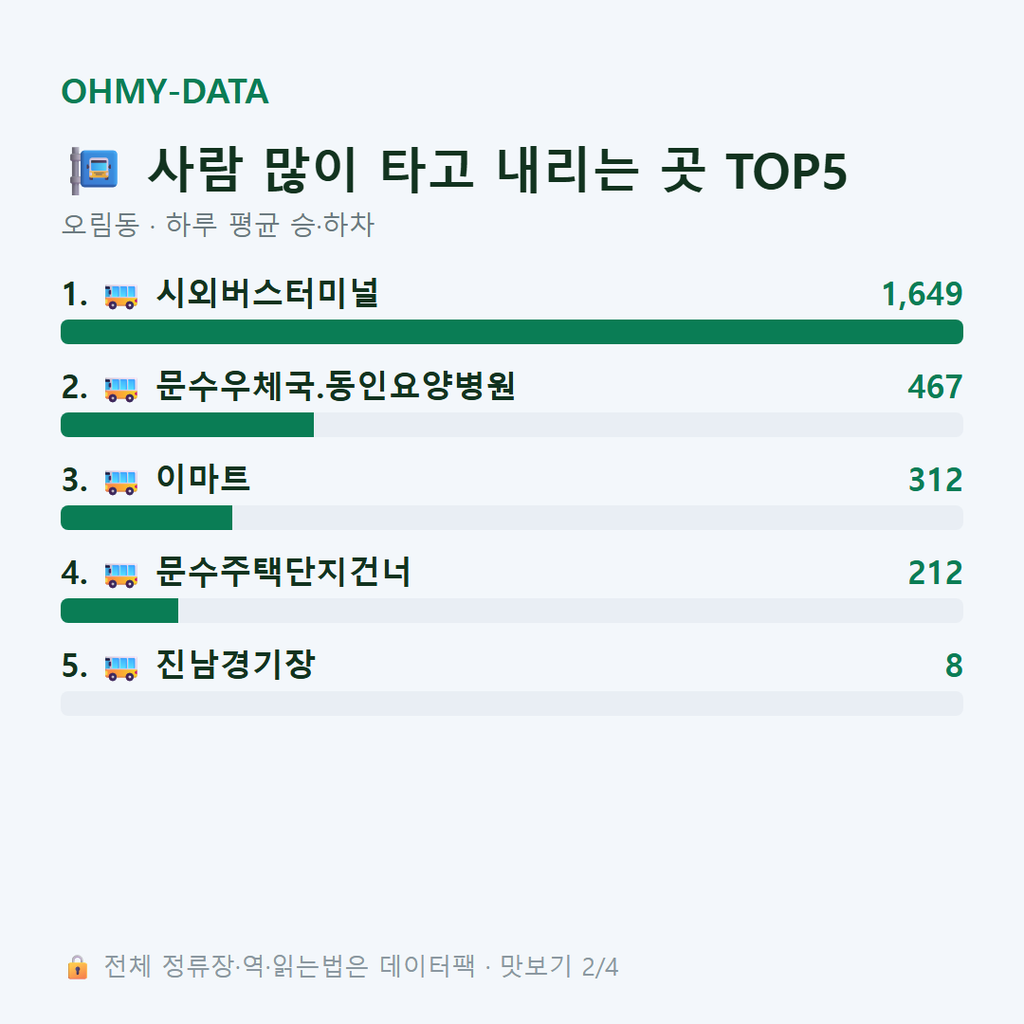Click the lock icon in the footer
Image resolution: width=1024 pixels, height=1024 pixels.
click(77, 967)
